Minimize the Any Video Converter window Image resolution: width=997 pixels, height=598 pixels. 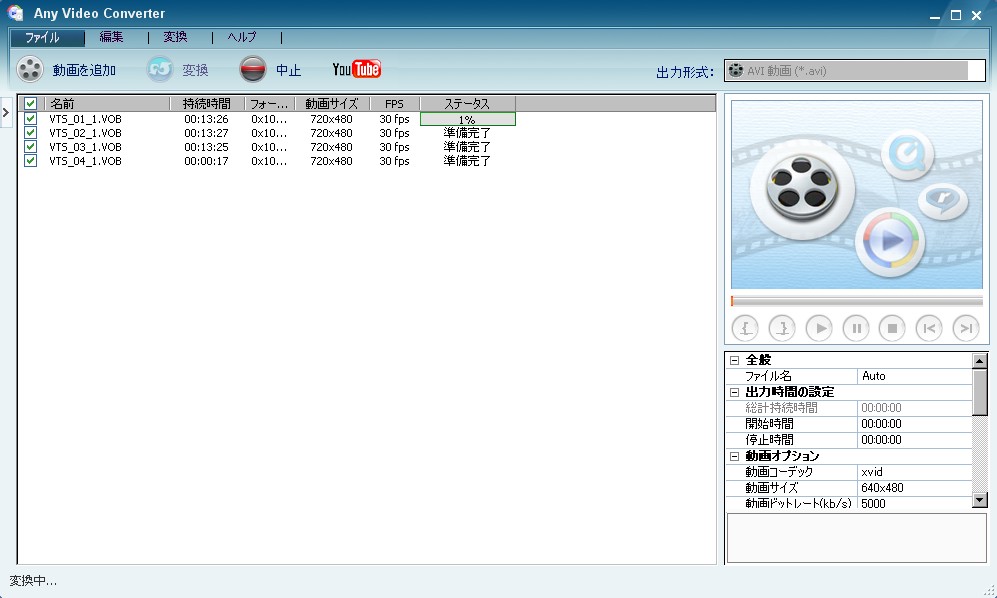click(935, 16)
